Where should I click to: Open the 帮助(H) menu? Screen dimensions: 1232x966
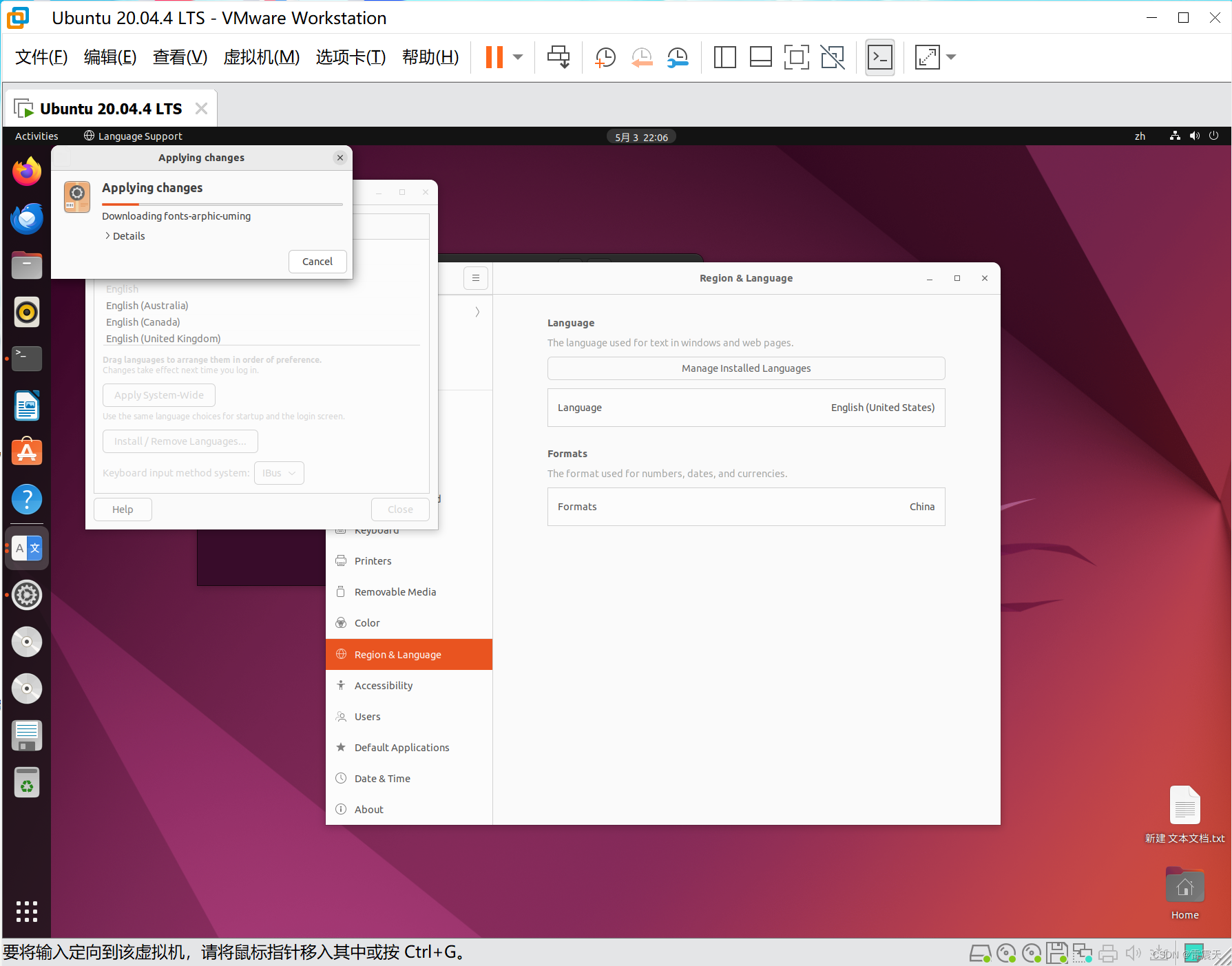430,57
